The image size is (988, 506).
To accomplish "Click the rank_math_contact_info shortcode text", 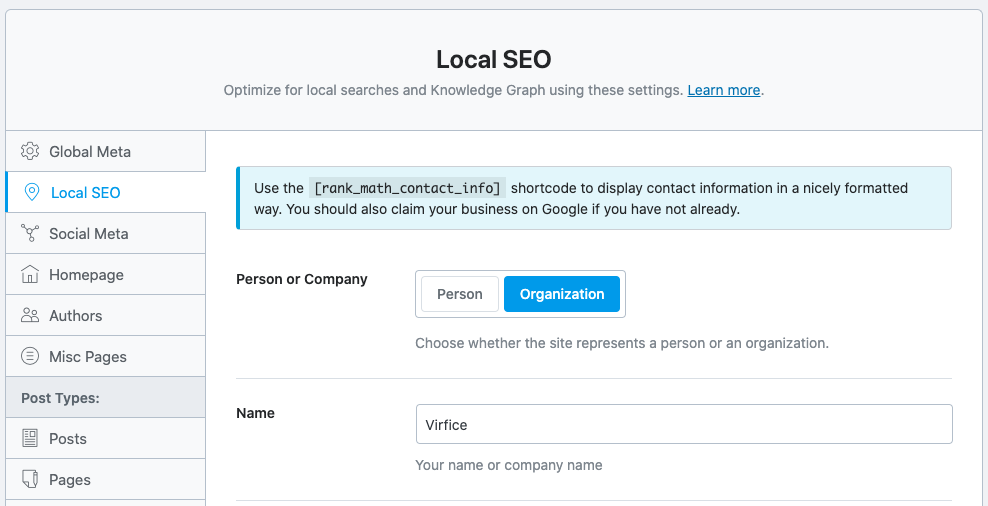I will pos(407,188).
